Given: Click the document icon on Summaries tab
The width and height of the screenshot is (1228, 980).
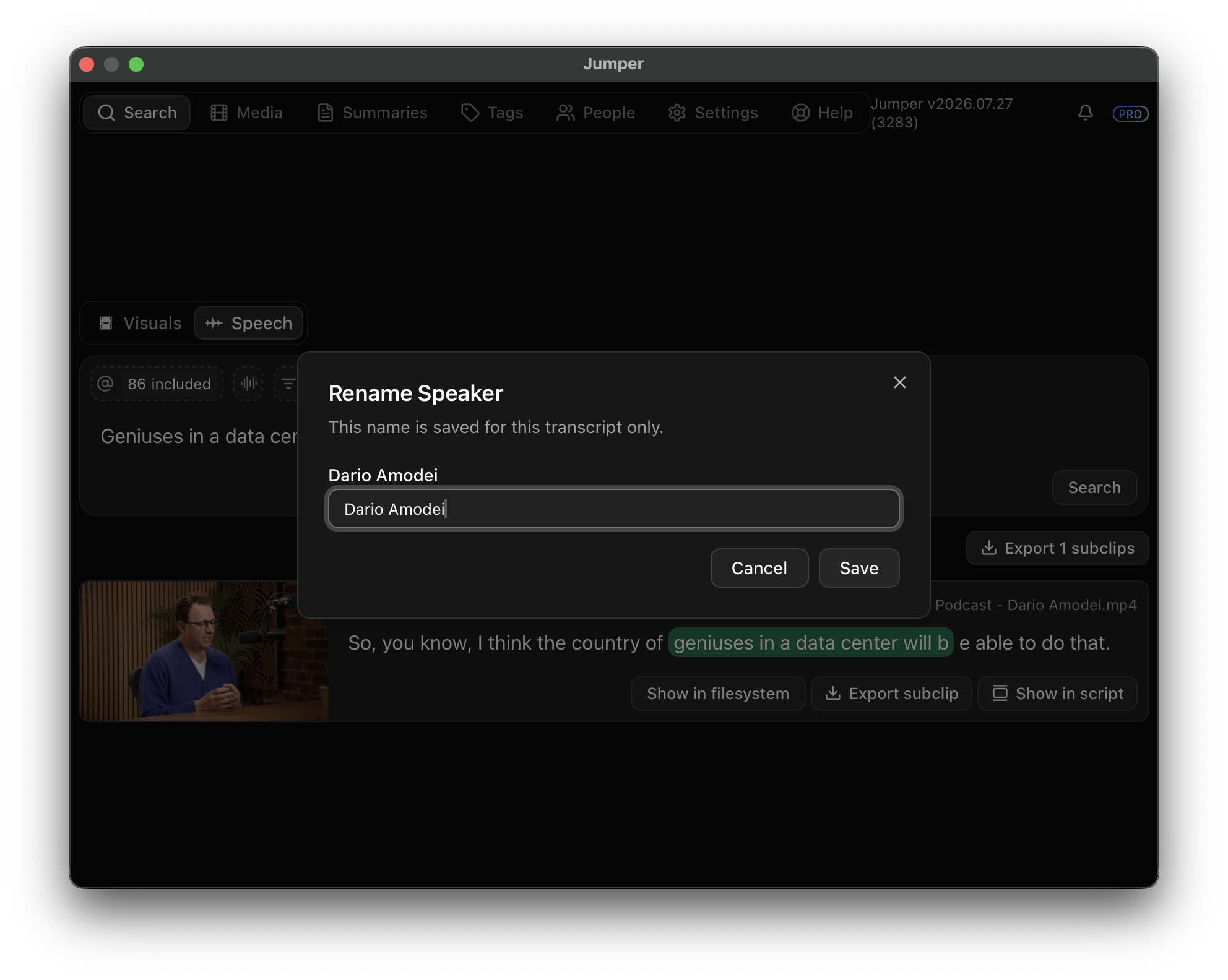Looking at the screenshot, I should (326, 113).
